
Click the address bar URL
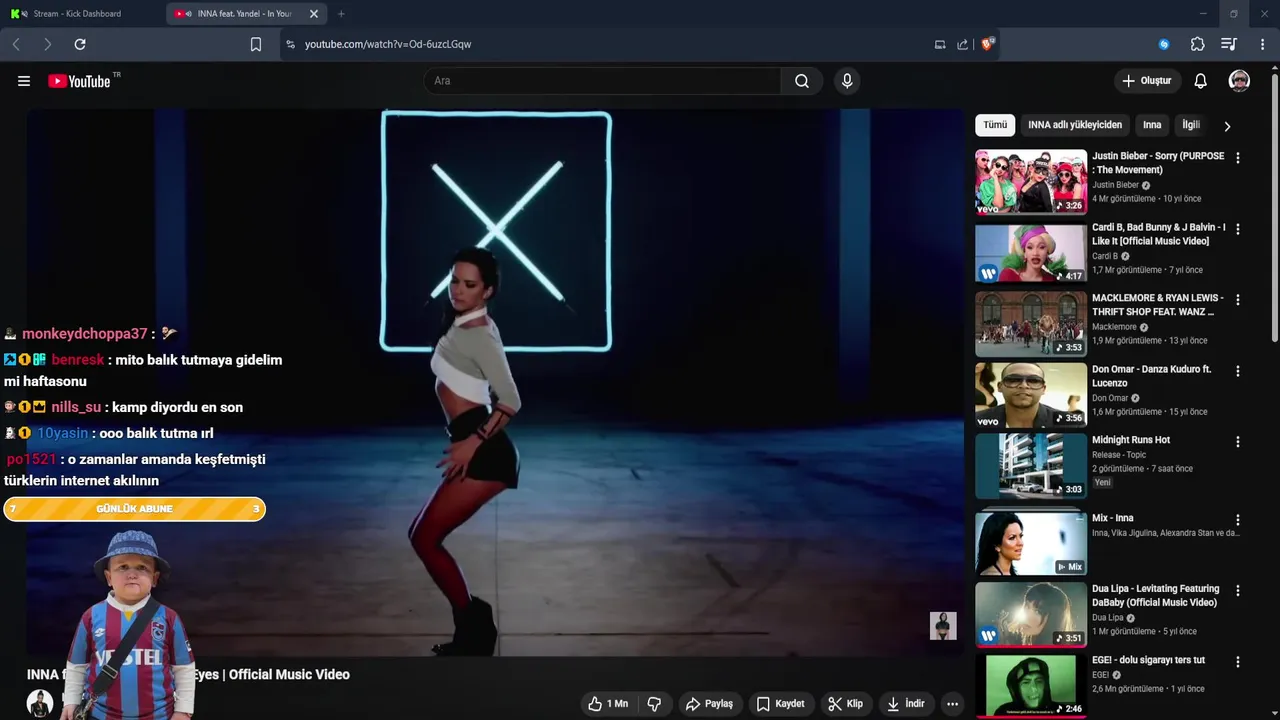point(388,44)
